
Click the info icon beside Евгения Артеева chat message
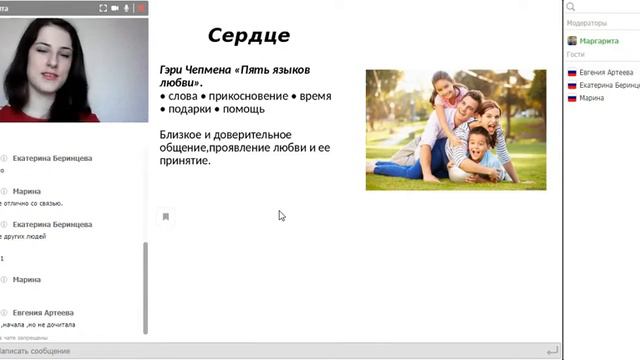click(4, 313)
